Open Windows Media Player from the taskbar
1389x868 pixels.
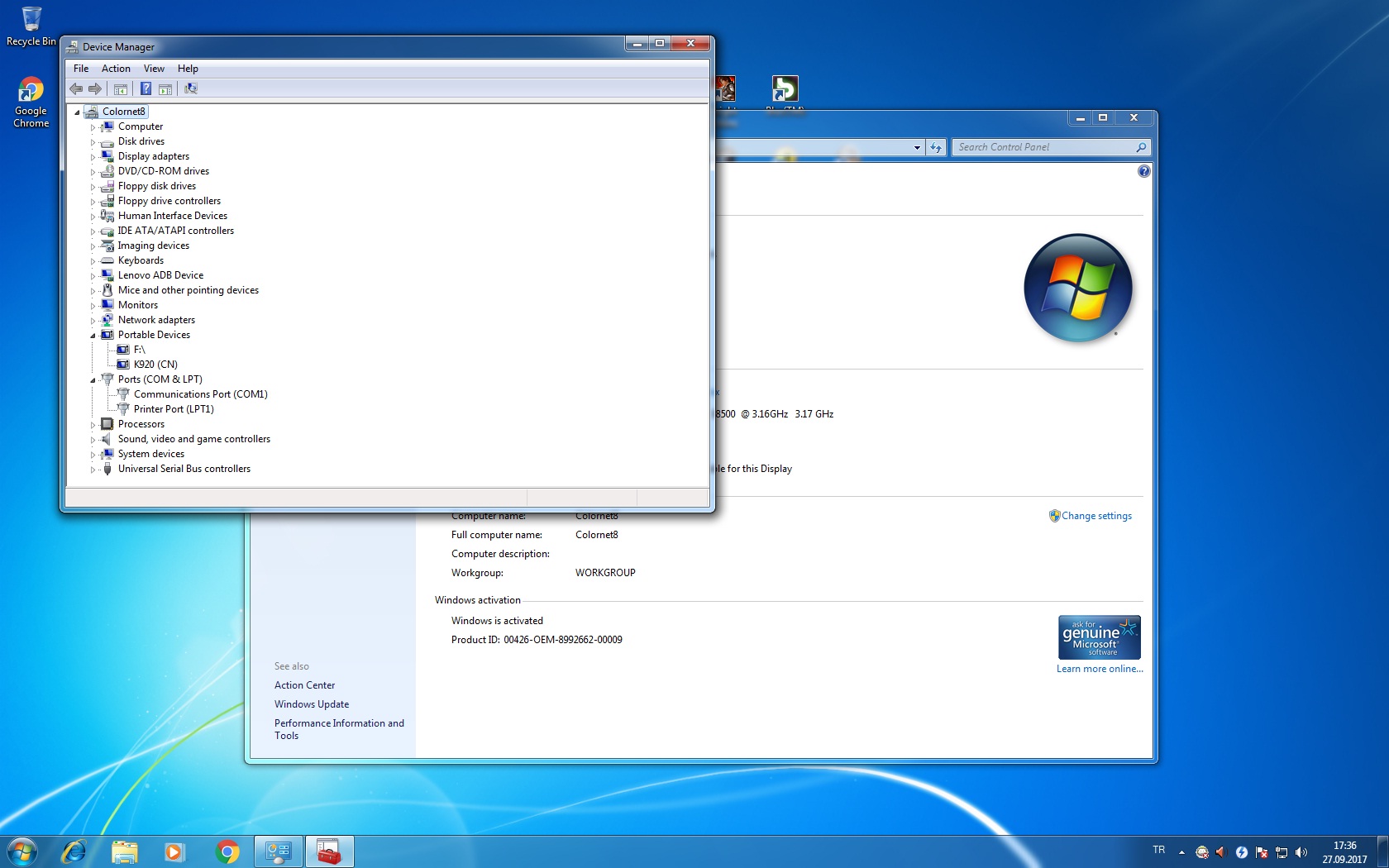click(174, 851)
